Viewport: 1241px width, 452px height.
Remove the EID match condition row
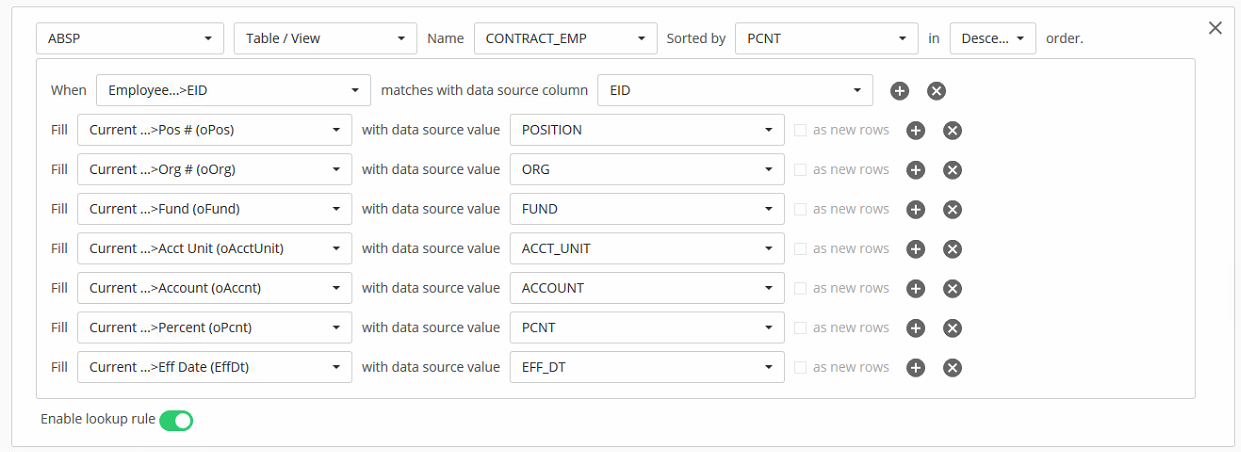pos(936,91)
